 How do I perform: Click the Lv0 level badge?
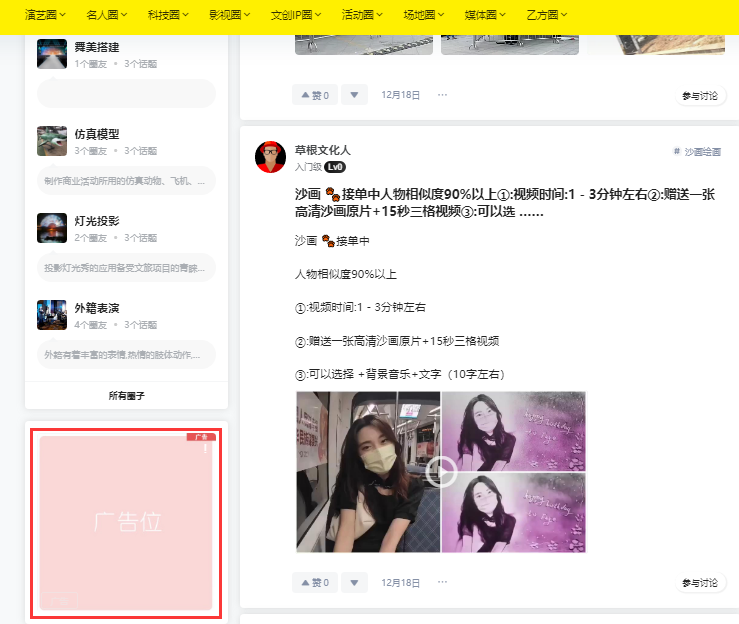[335, 167]
